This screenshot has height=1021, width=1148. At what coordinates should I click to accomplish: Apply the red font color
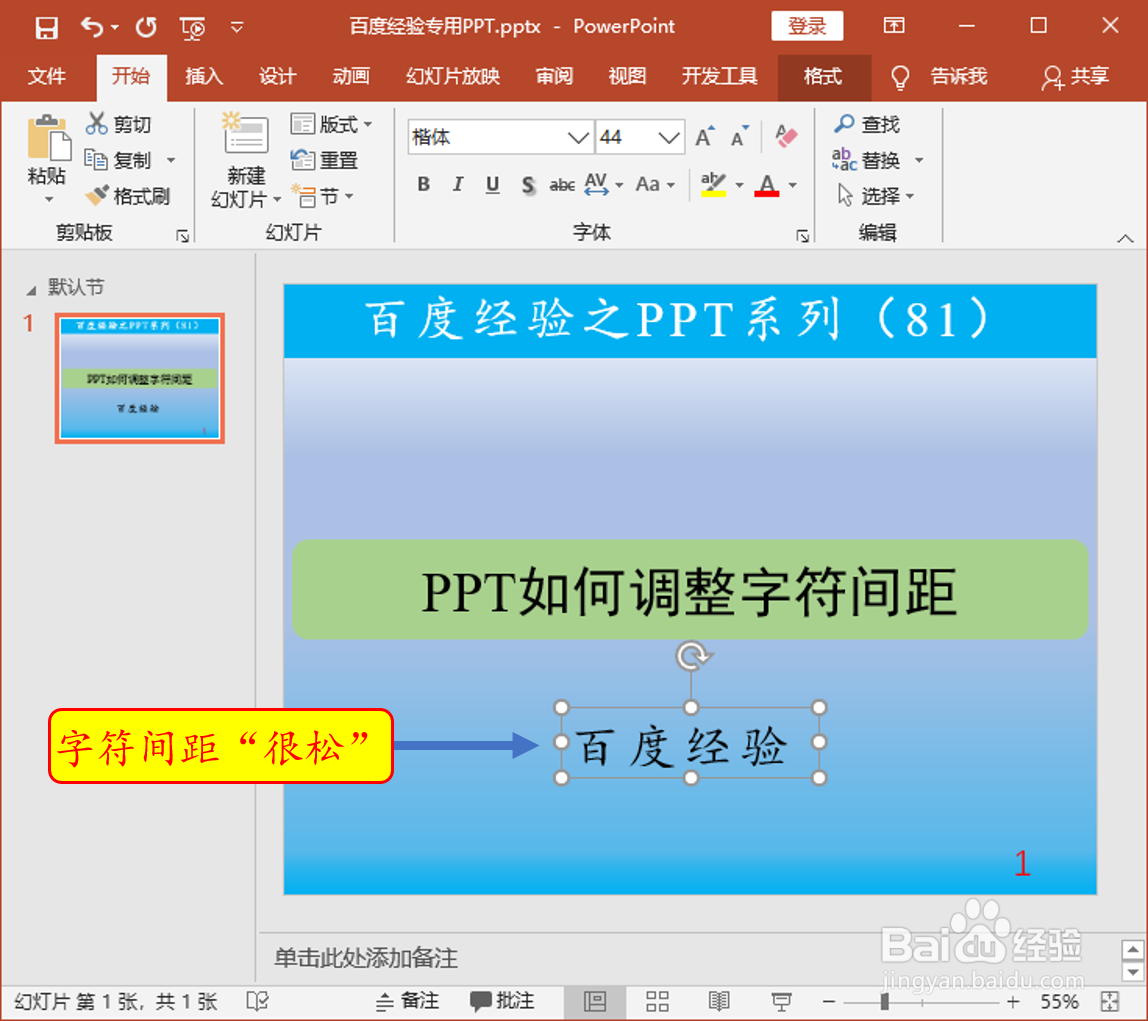[767, 184]
